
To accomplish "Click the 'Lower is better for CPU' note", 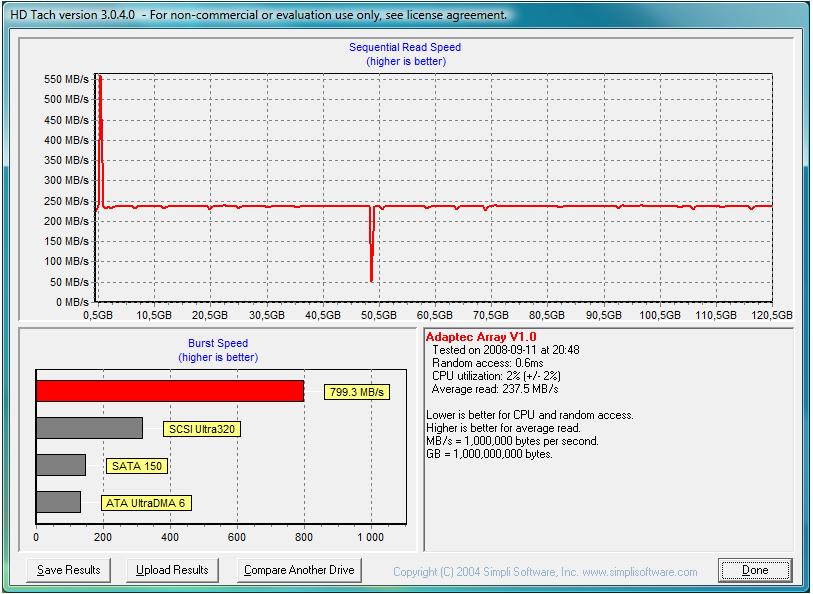I will pos(529,415).
